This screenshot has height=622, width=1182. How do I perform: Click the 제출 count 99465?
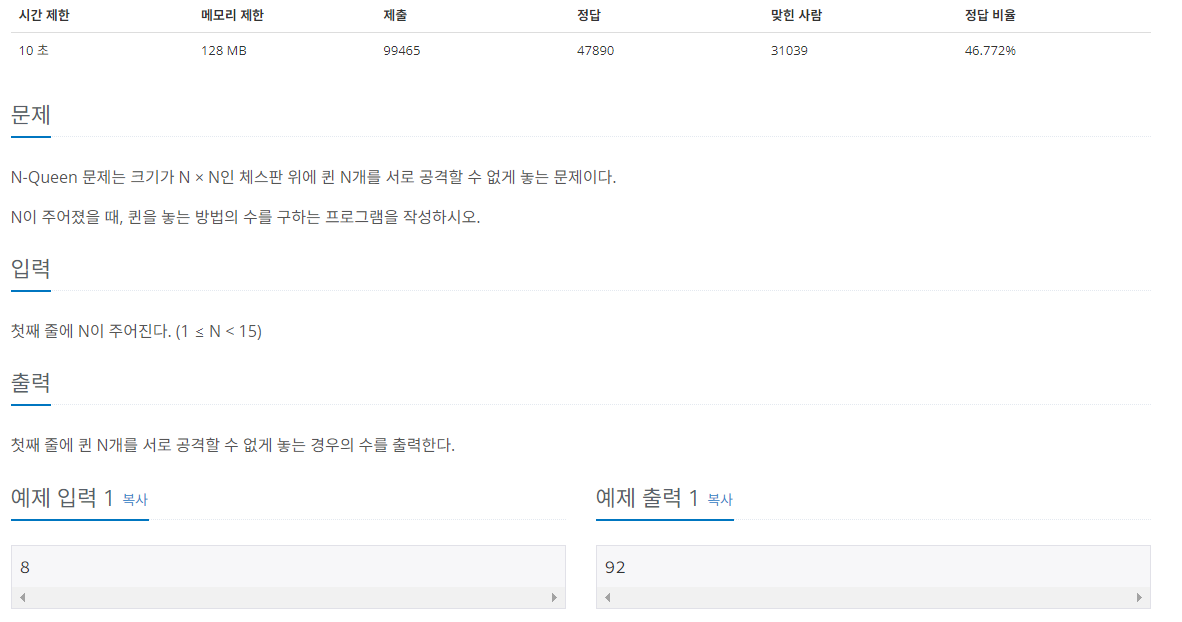click(401, 51)
